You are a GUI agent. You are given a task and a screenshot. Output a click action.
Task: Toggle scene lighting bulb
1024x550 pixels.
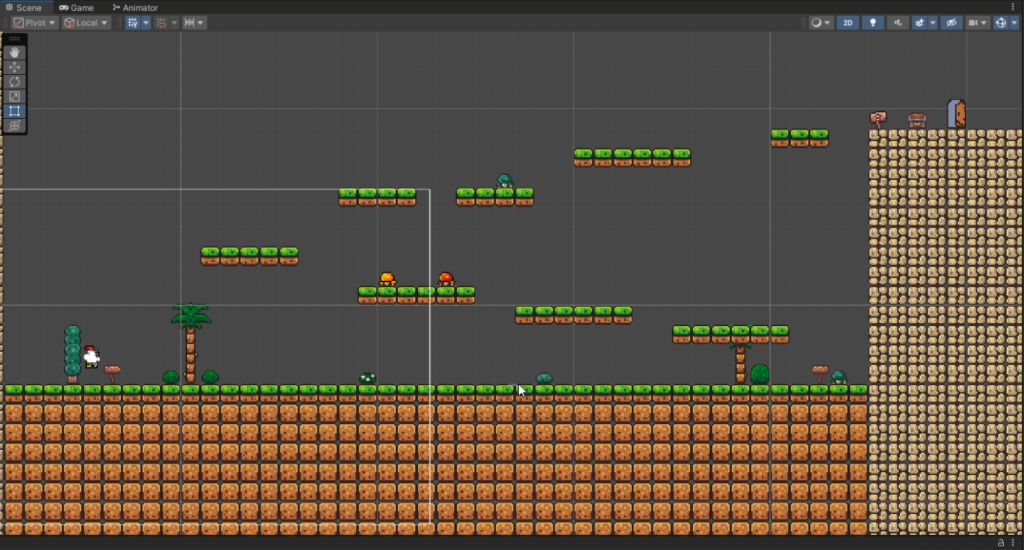873,22
